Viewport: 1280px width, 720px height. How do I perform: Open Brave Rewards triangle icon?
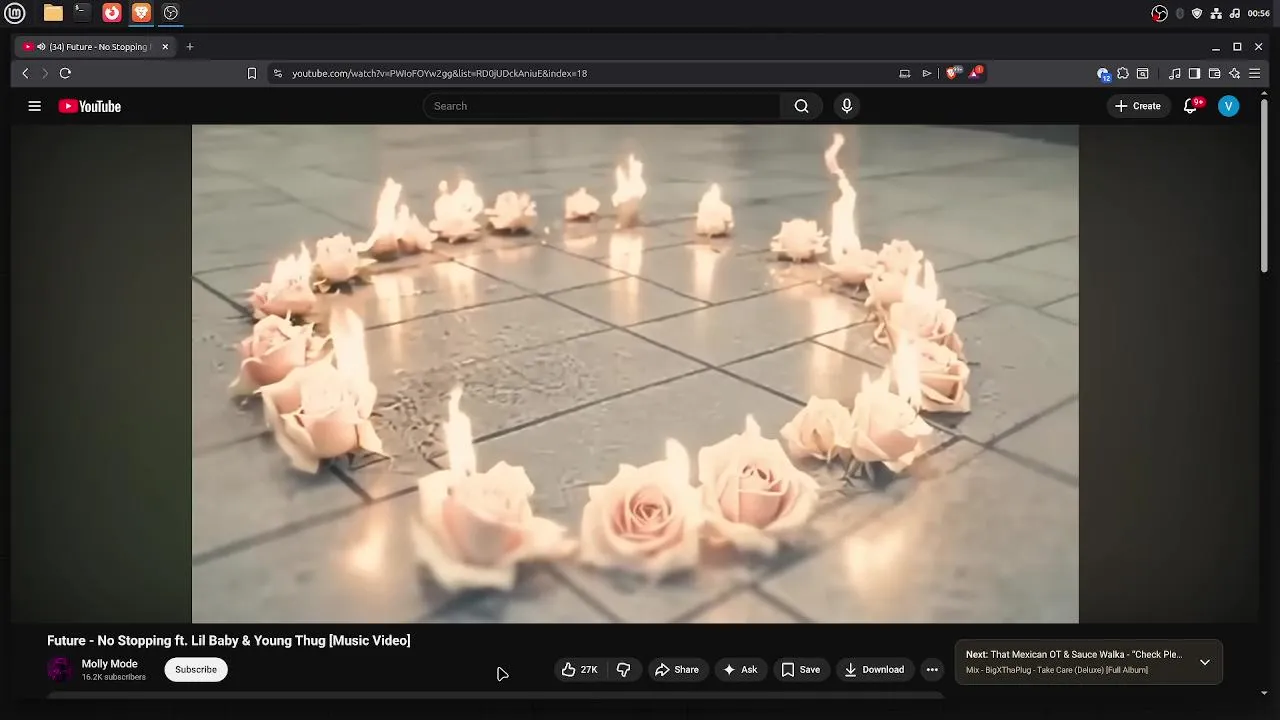975,73
